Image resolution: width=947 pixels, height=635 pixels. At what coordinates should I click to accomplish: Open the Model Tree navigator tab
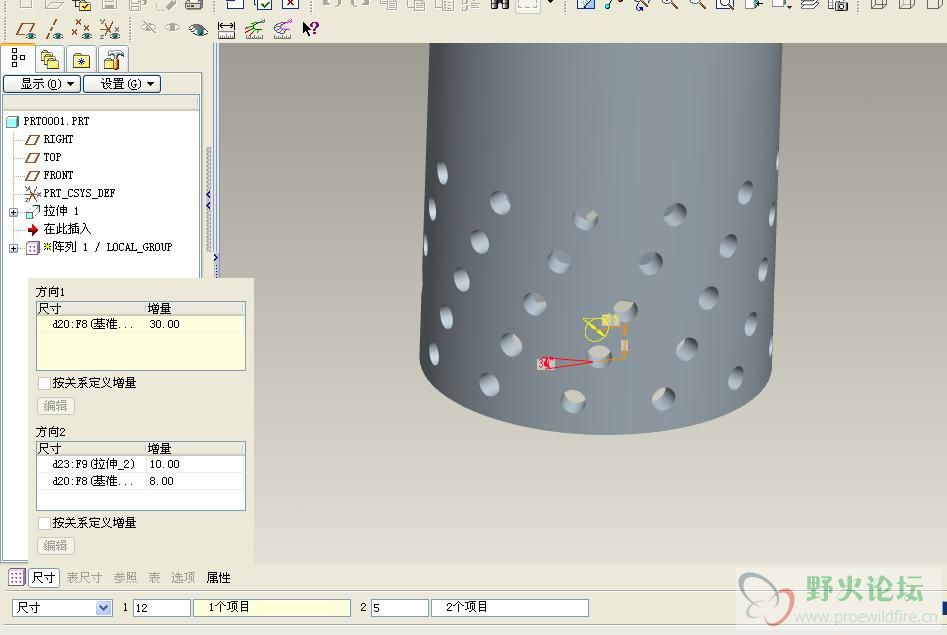tap(18, 59)
